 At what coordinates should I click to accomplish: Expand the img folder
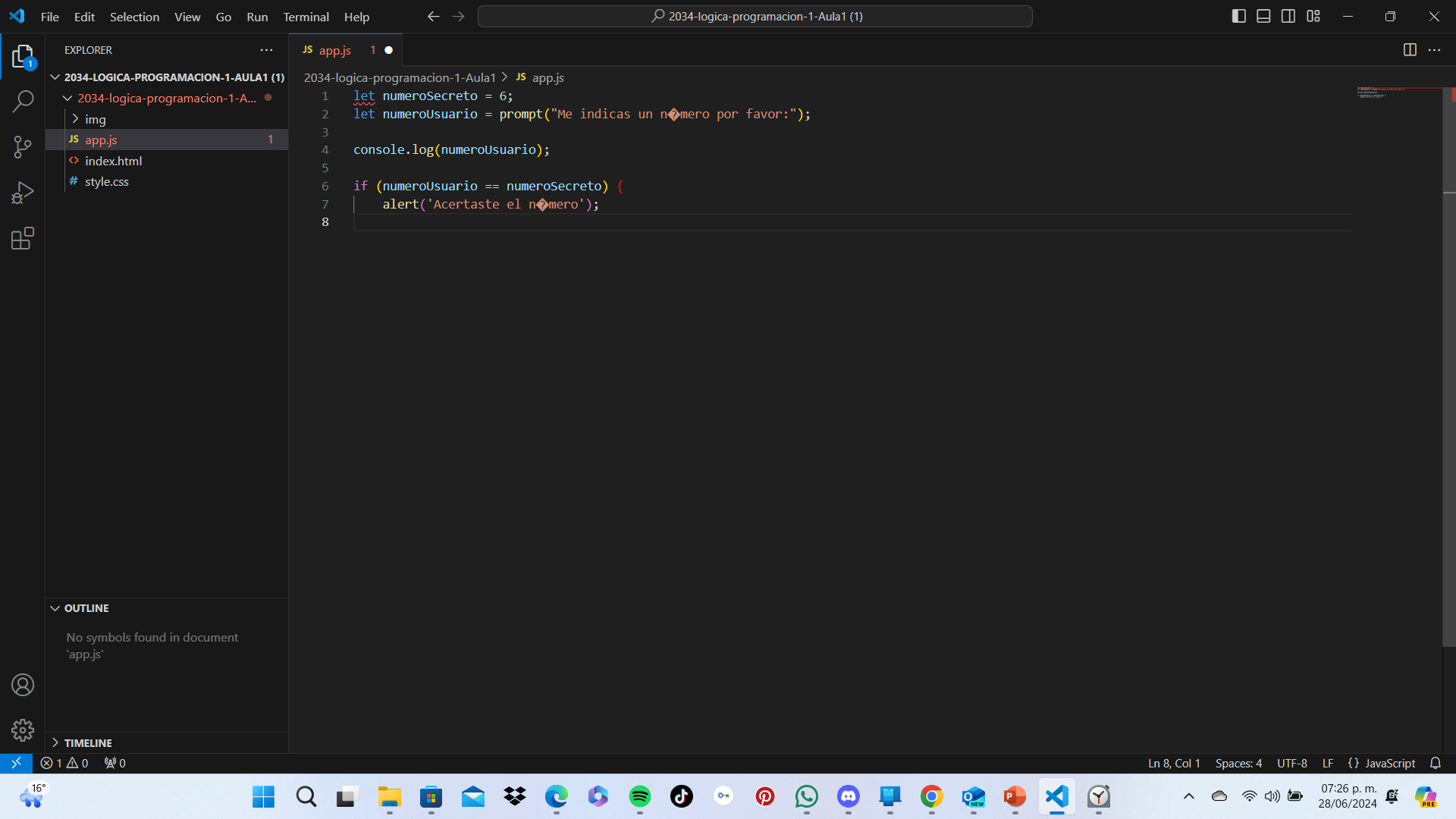pos(75,119)
